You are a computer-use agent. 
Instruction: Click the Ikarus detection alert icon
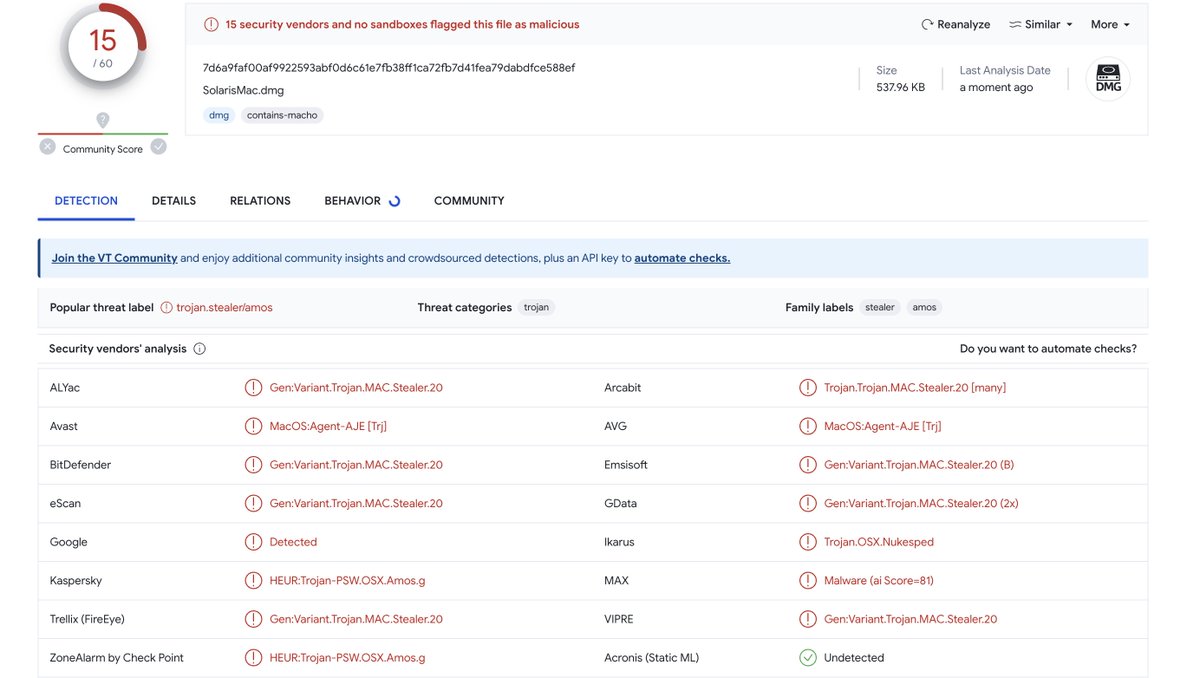click(808, 542)
